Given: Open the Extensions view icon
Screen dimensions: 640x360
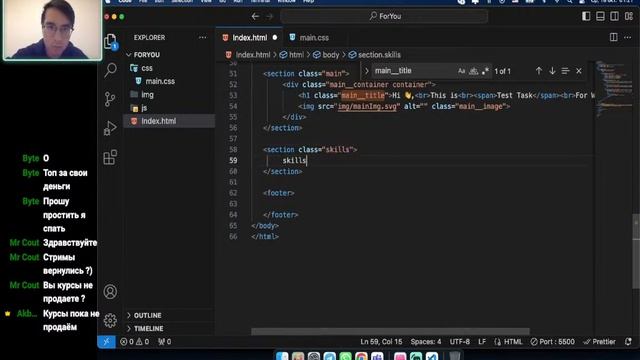Looking at the screenshot, I should coord(110,157).
